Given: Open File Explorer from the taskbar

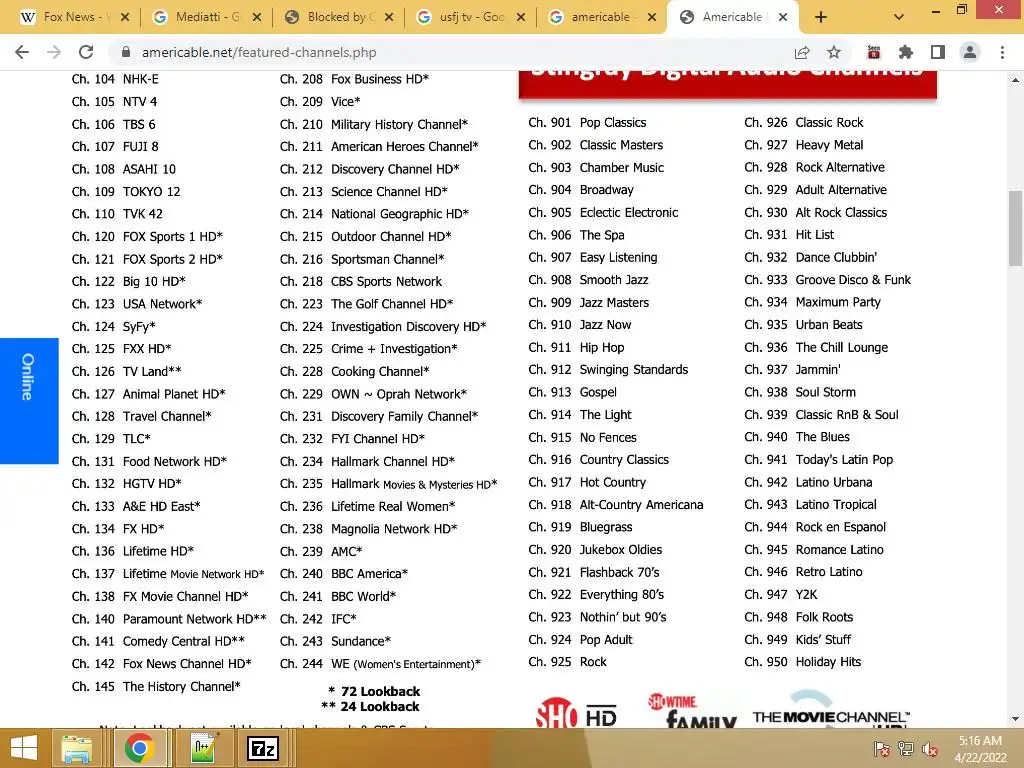Looking at the screenshot, I should 77,748.
